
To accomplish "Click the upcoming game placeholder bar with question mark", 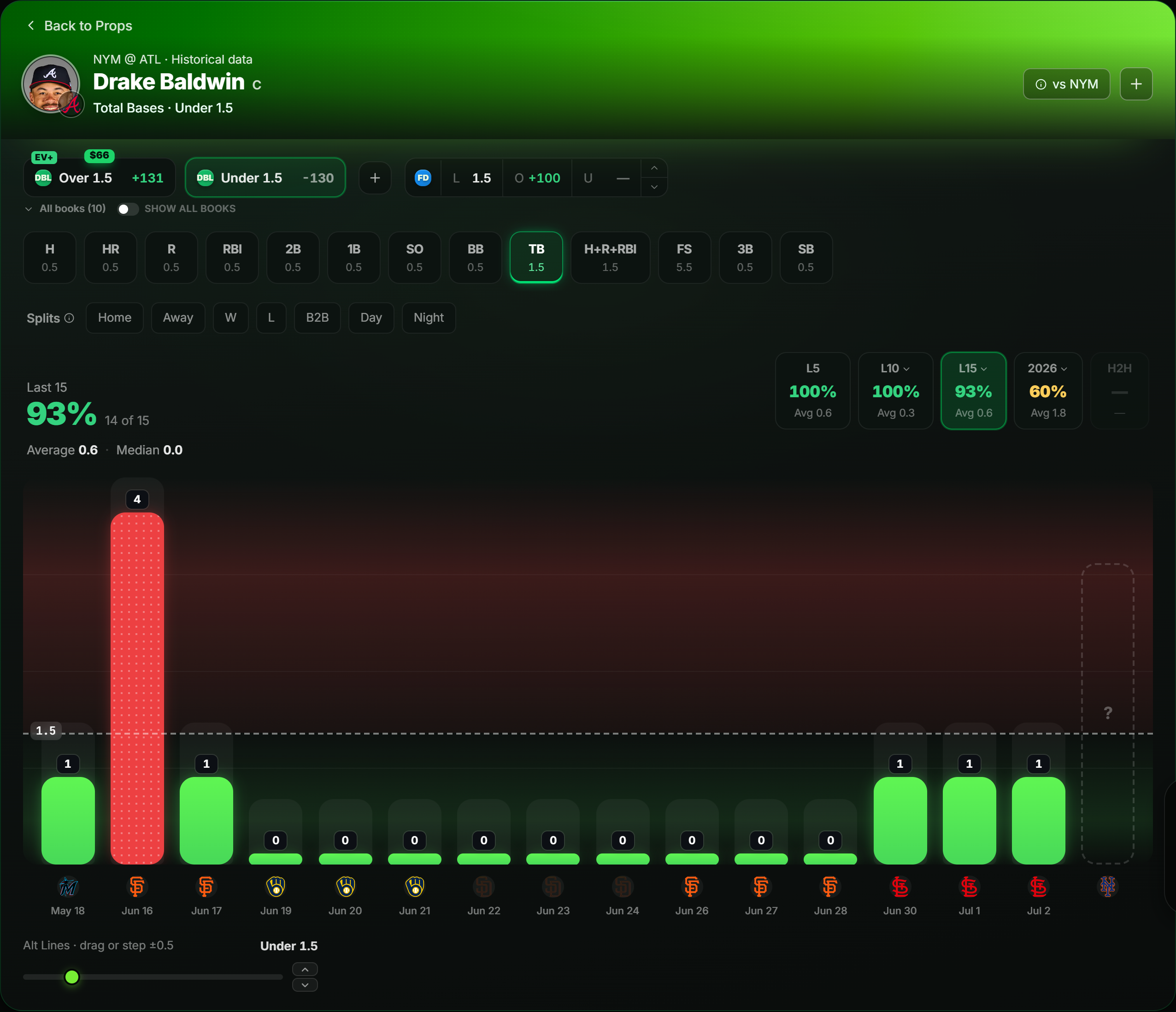I will (x=1108, y=713).
